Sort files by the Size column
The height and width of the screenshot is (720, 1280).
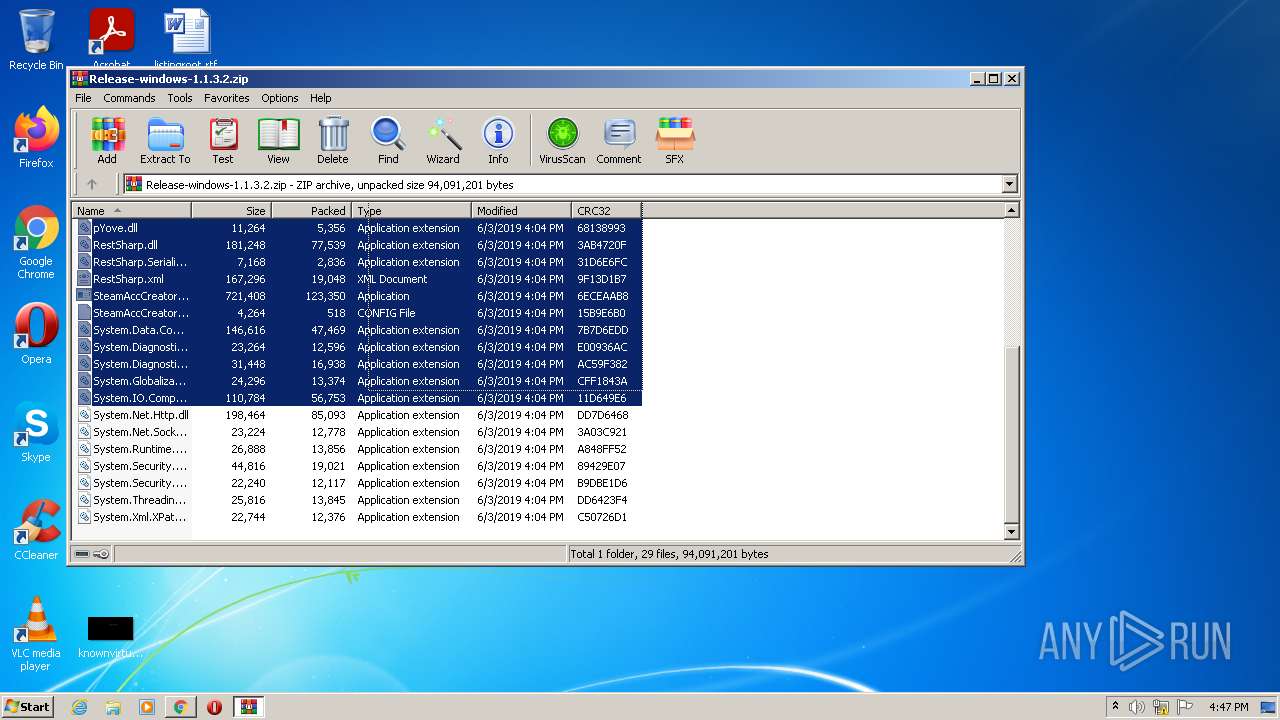coord(231,211)
